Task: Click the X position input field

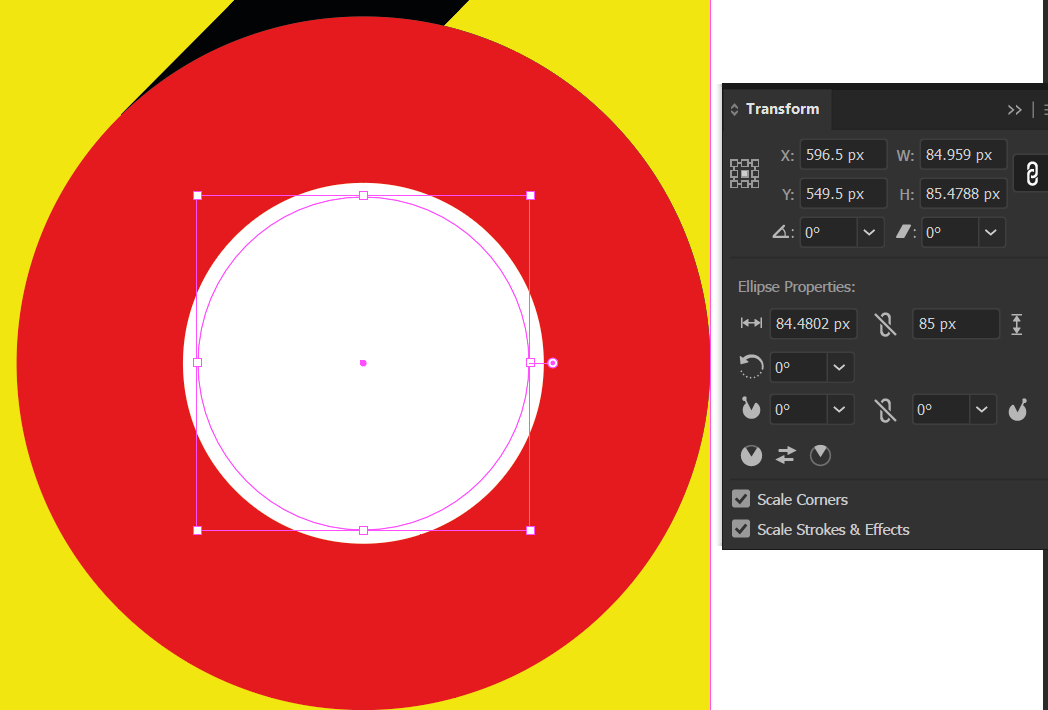Action: [x=843, y=154]
